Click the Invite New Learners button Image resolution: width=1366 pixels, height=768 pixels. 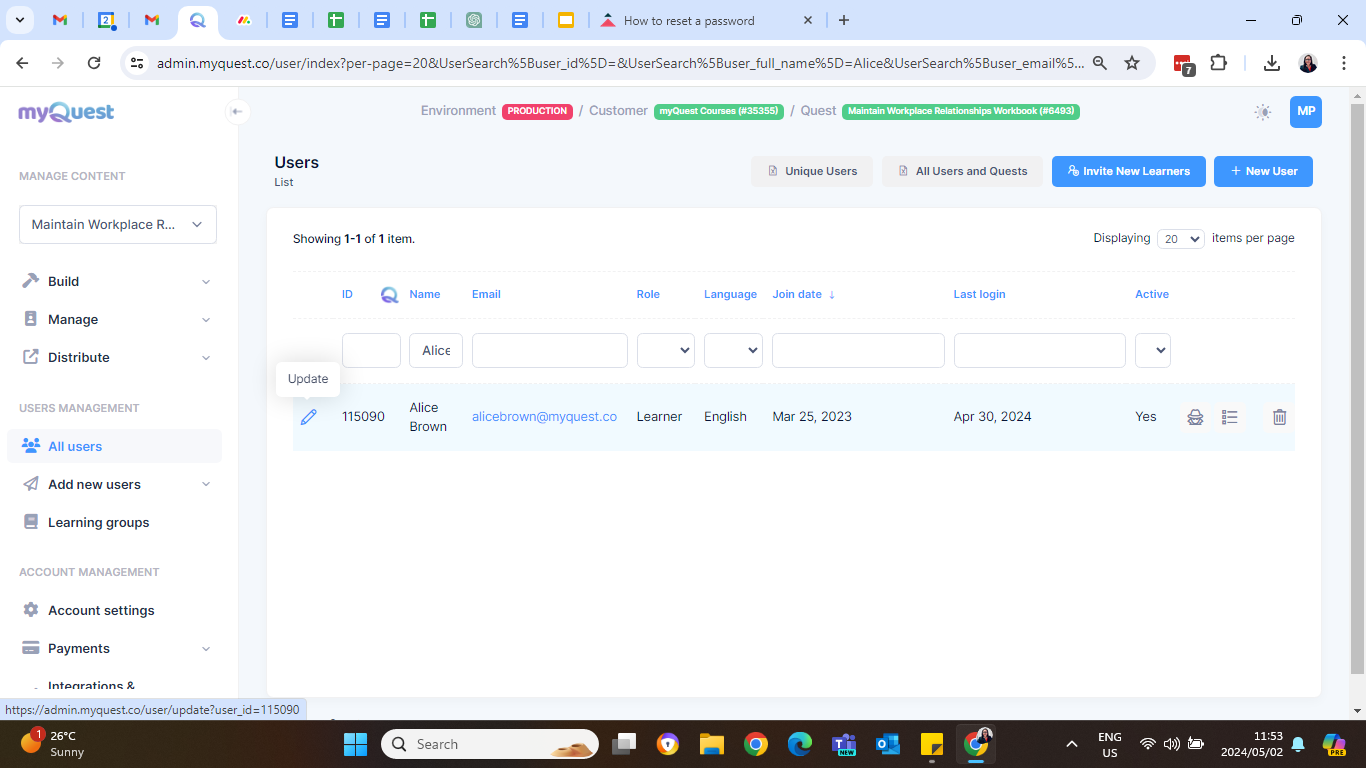tap(1128, 171)
